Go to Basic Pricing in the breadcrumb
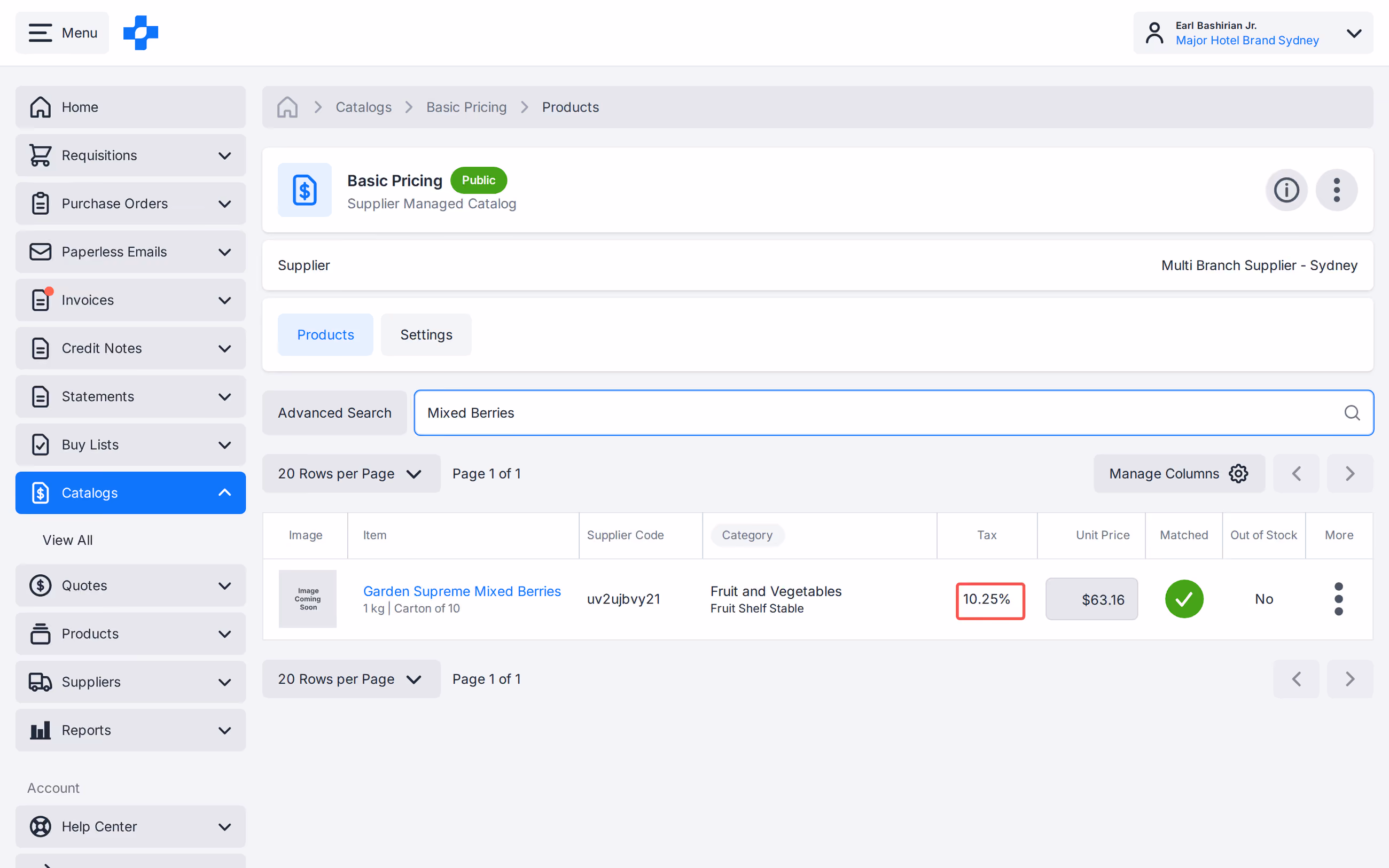The width and height of the screenshot is (1389, 868). [x=466, y=107]
